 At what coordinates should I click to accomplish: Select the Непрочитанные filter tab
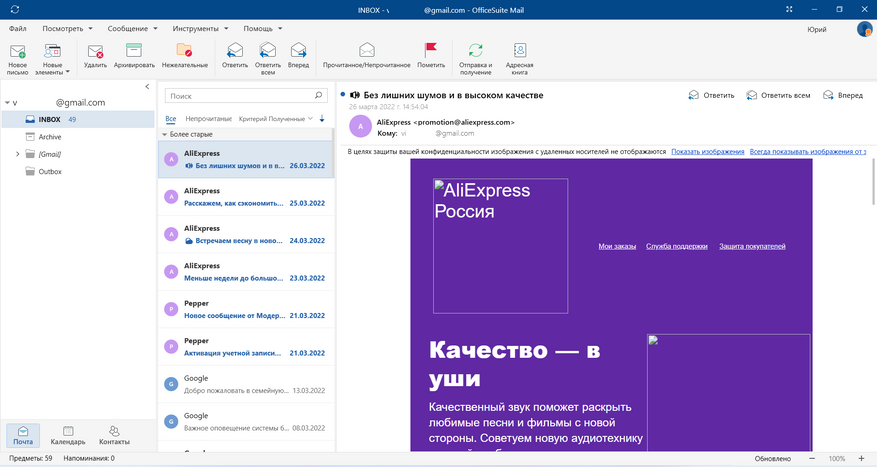[x=209, y=119]
